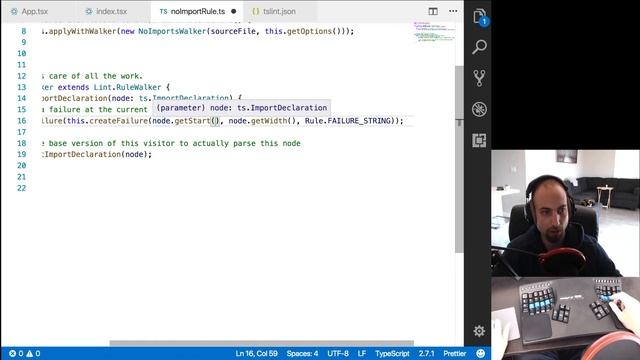Viewport: 640px width, 360px height.
Task: Click 'sourceFile' on line 8
Action: click(x=233, y=31)
